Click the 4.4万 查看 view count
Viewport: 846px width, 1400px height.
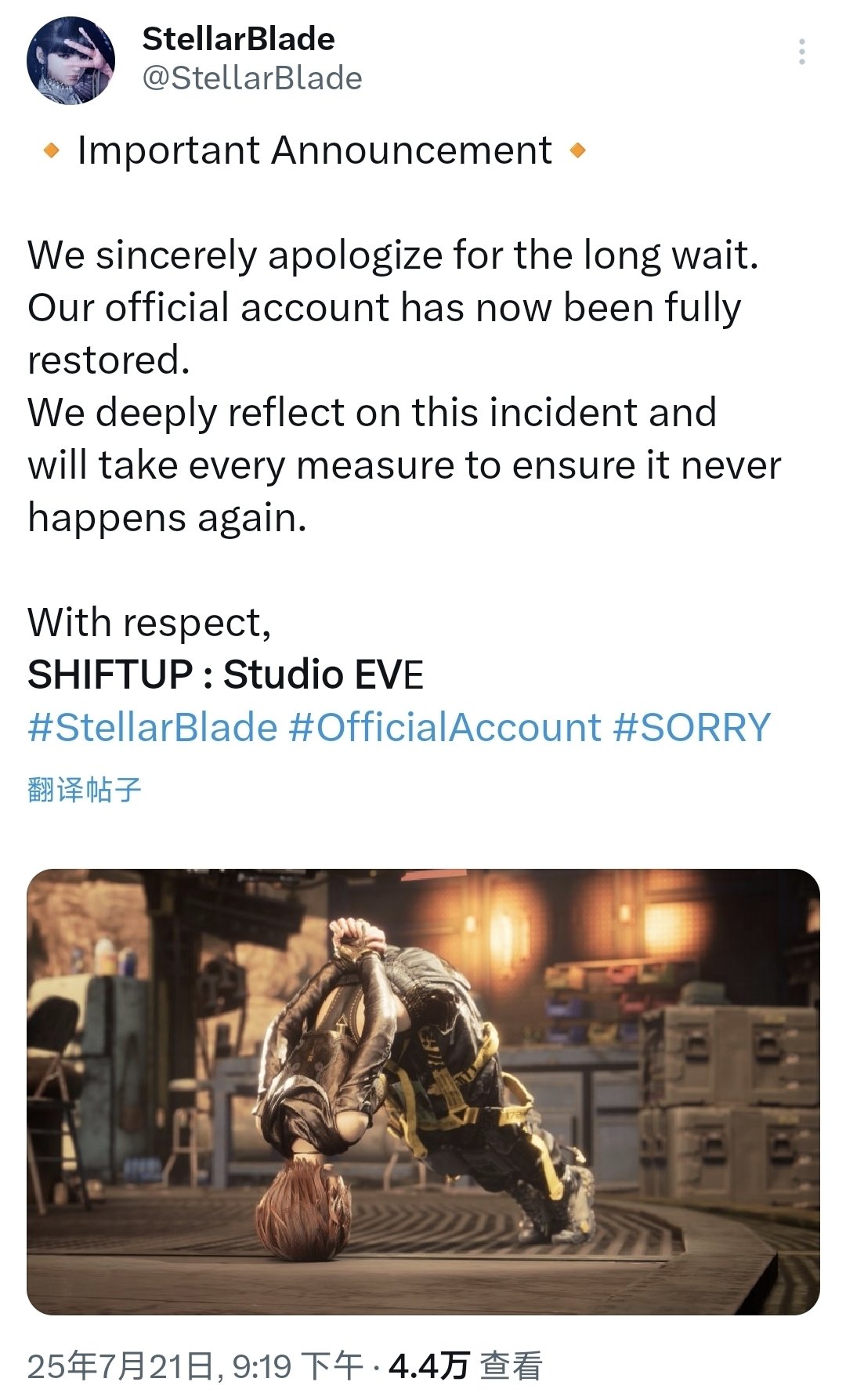(x=465, y=1366)
